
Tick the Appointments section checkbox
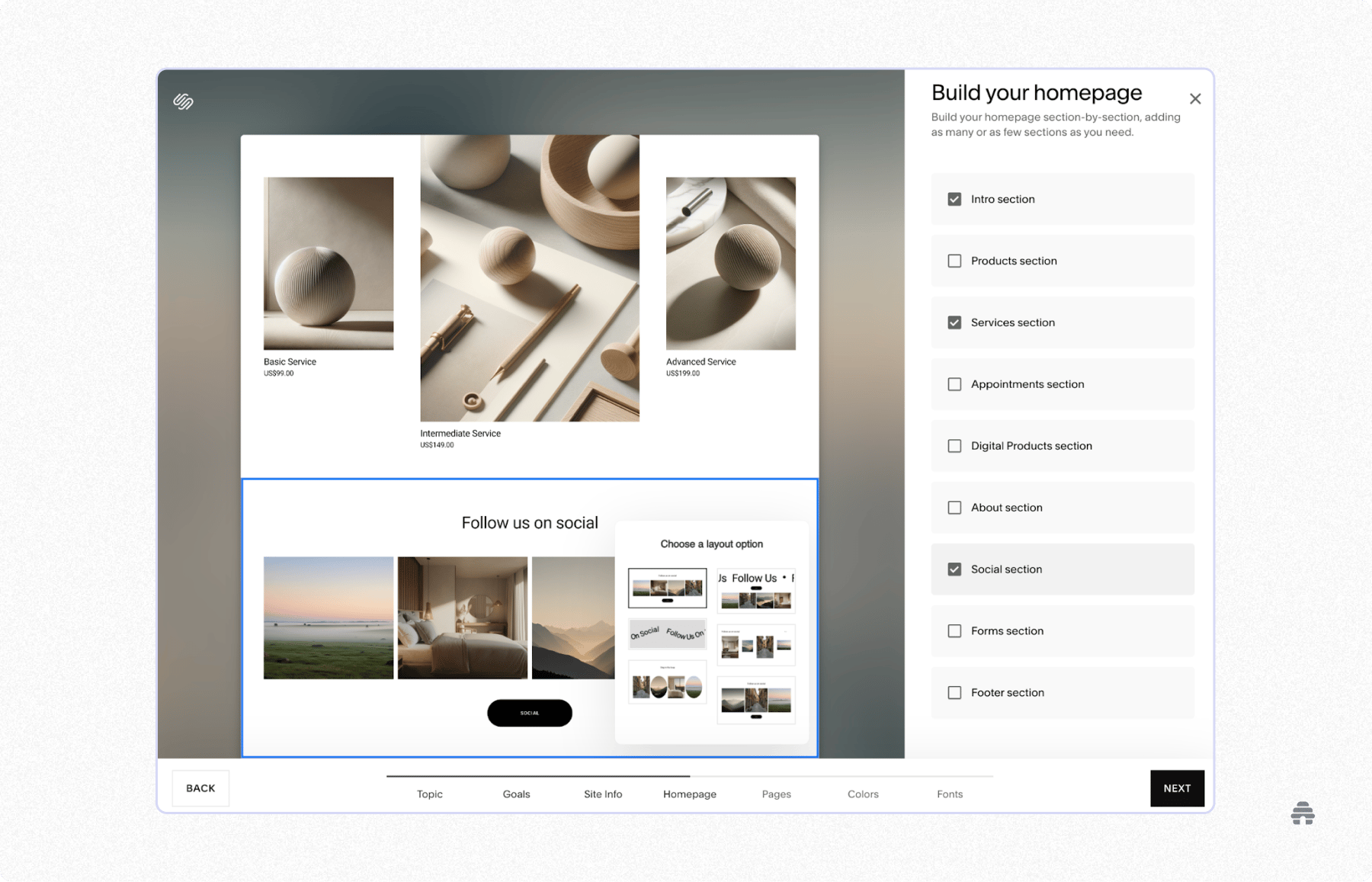click(x=954, y=384)
